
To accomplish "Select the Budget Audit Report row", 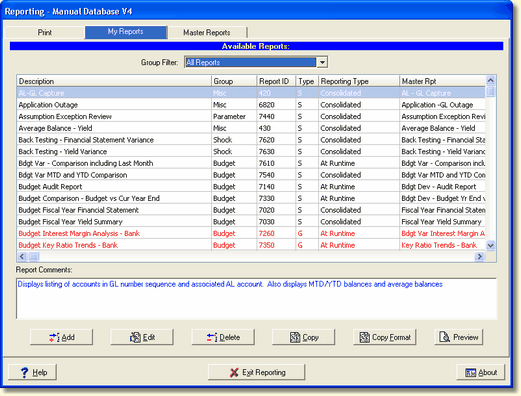I will (x=251, y=186).
